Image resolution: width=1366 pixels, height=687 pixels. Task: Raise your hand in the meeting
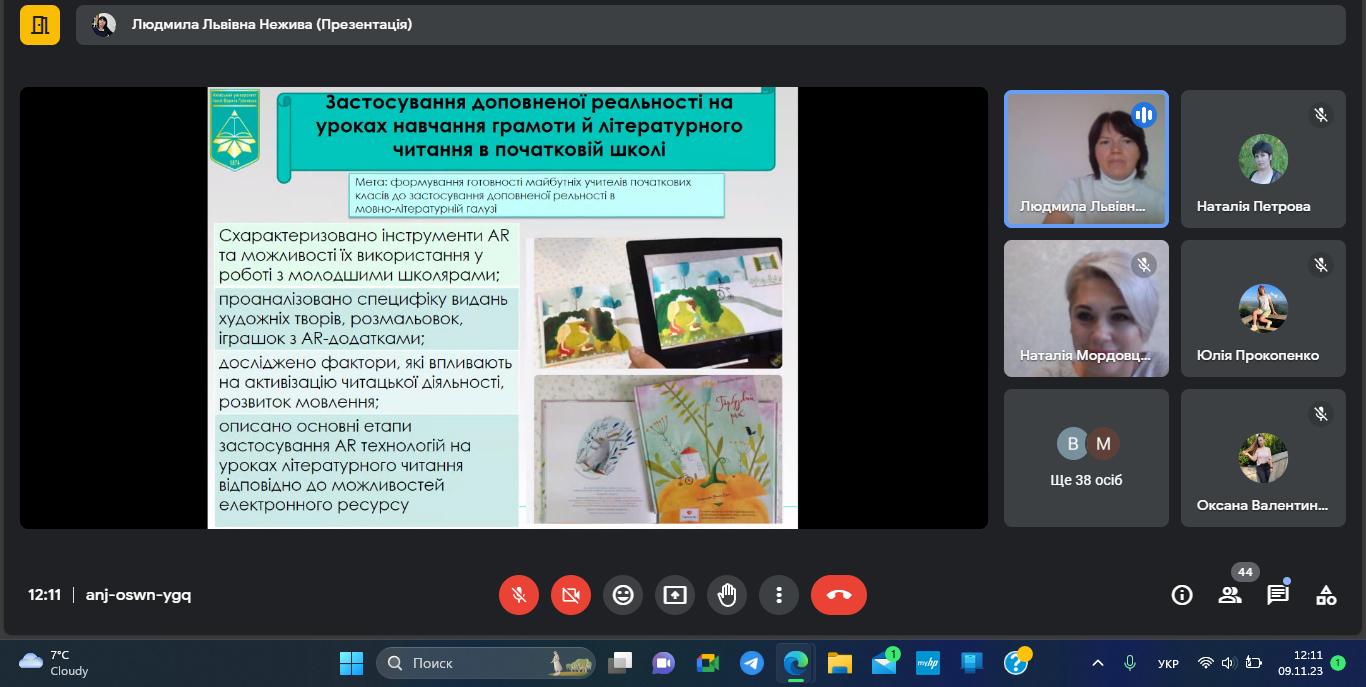727,595
